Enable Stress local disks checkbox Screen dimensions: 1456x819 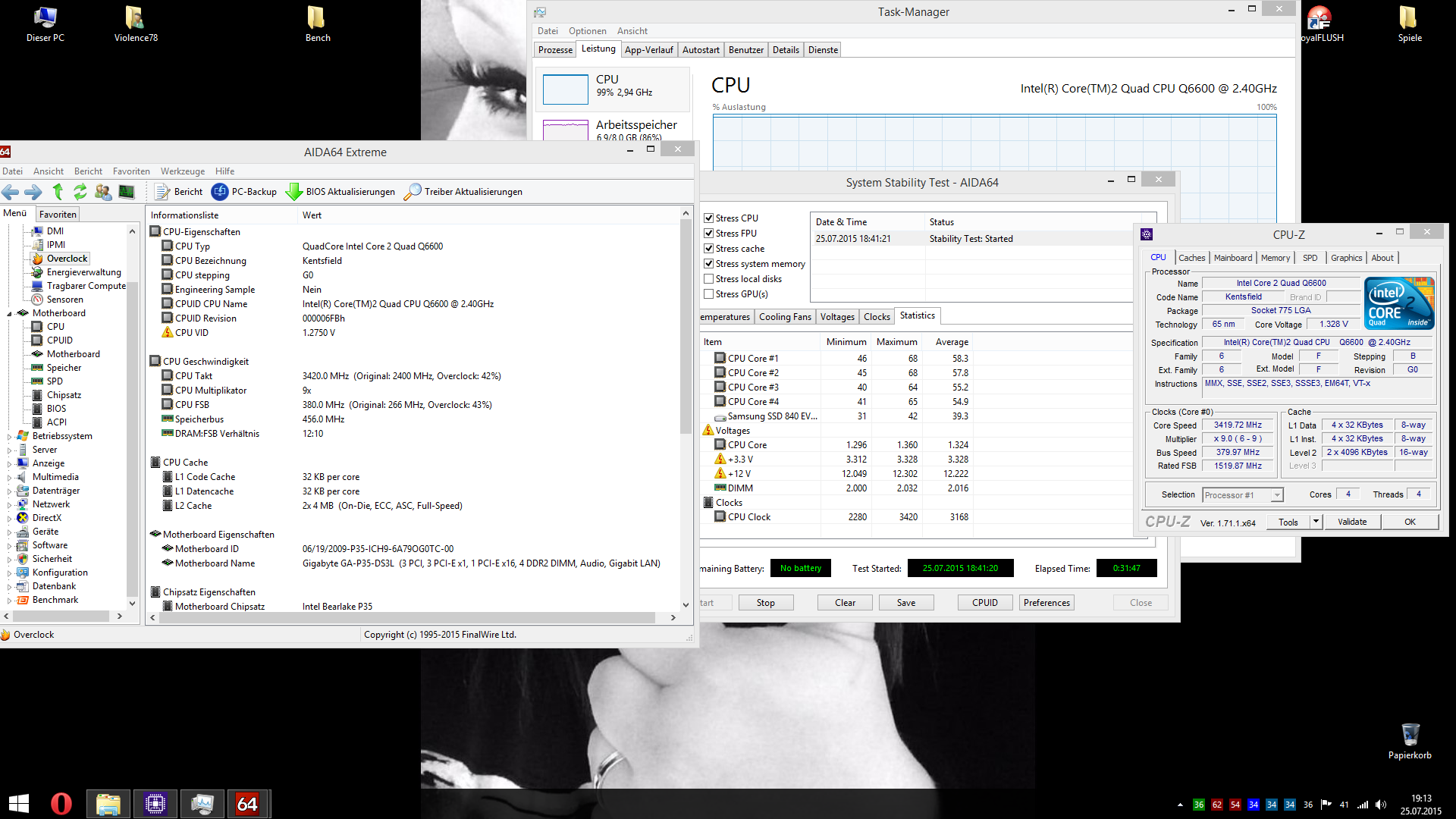pos(709,279)
